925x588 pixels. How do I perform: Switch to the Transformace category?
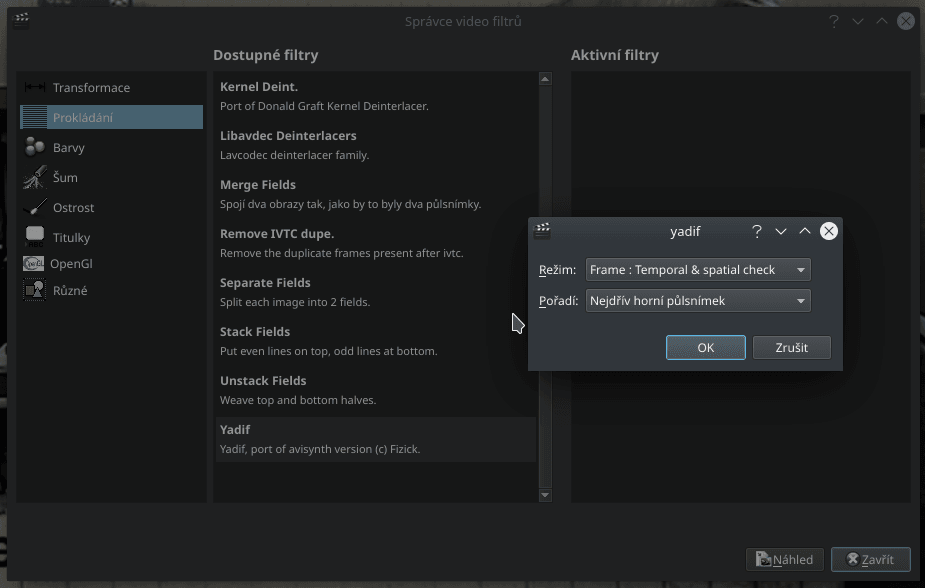[90, 87]
